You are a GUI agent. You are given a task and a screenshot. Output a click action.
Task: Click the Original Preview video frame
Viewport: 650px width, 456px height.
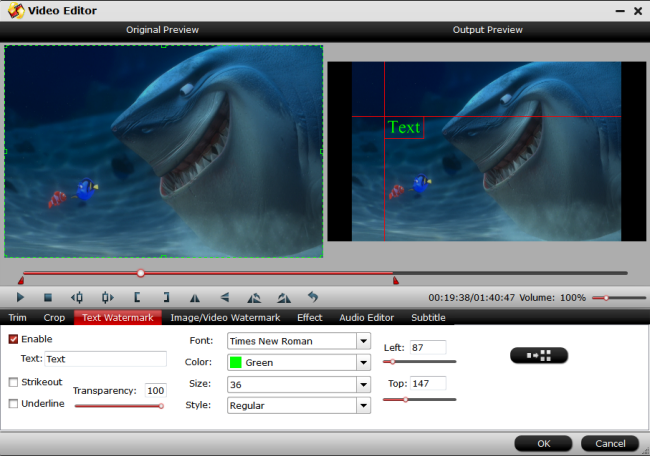point(164,151)
